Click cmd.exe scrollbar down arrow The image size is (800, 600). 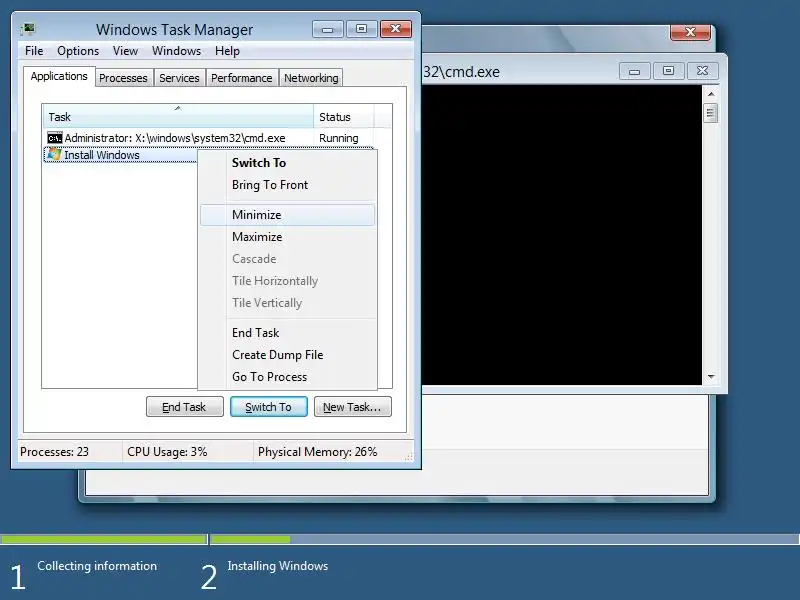(711, 377)
